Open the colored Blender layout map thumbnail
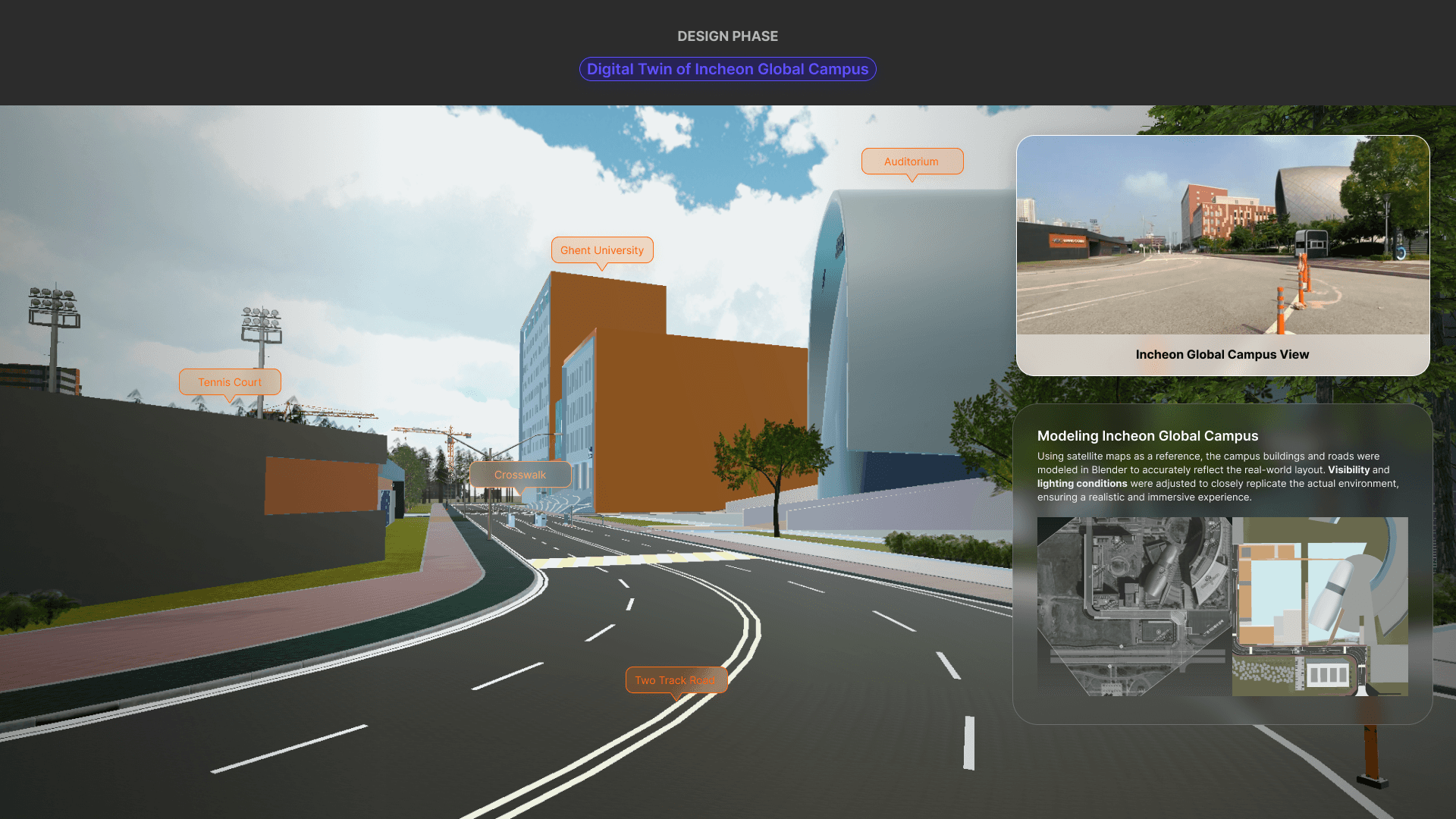Screen dimensions: 1456x819 pyautogui.click(x=1319, y=607)
